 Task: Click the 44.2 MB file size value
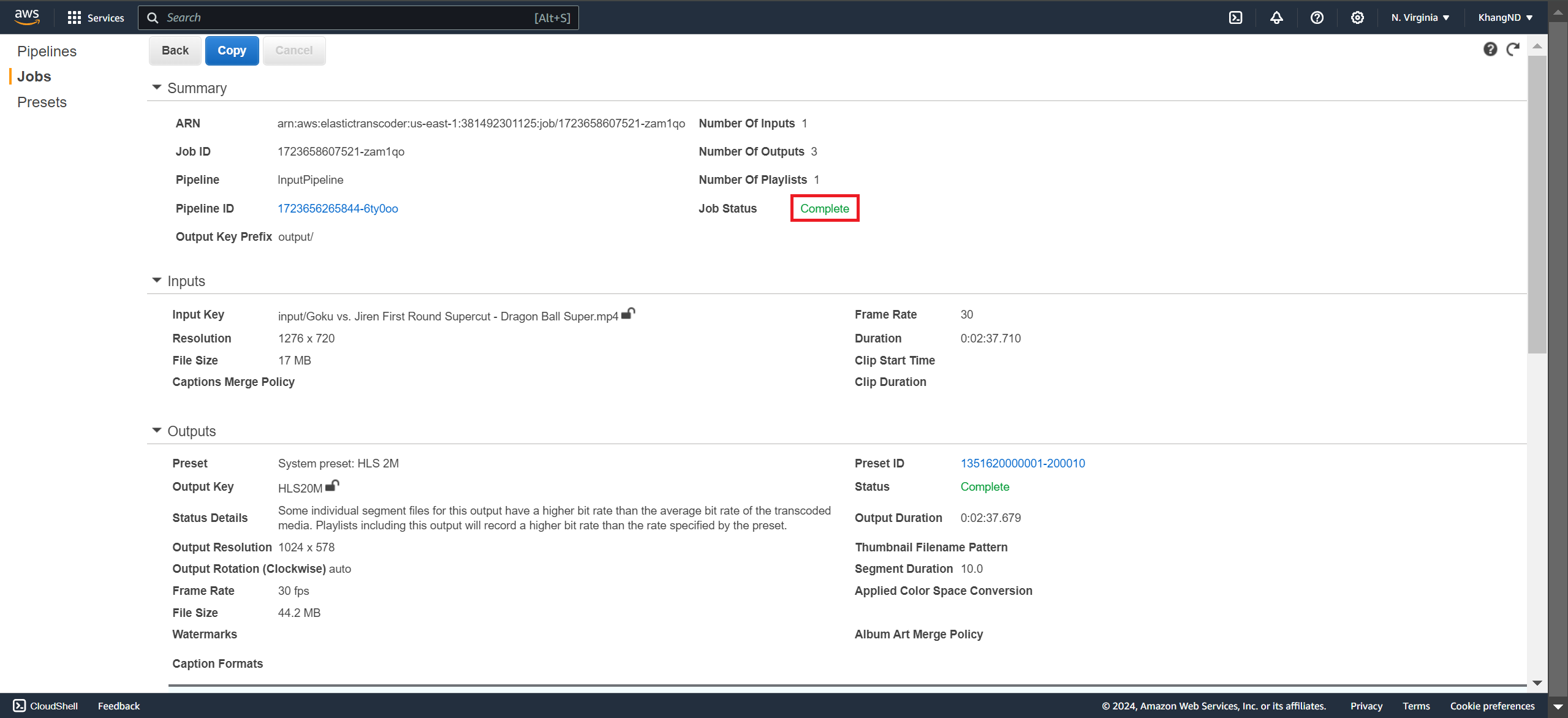click(x=299, y=613)
